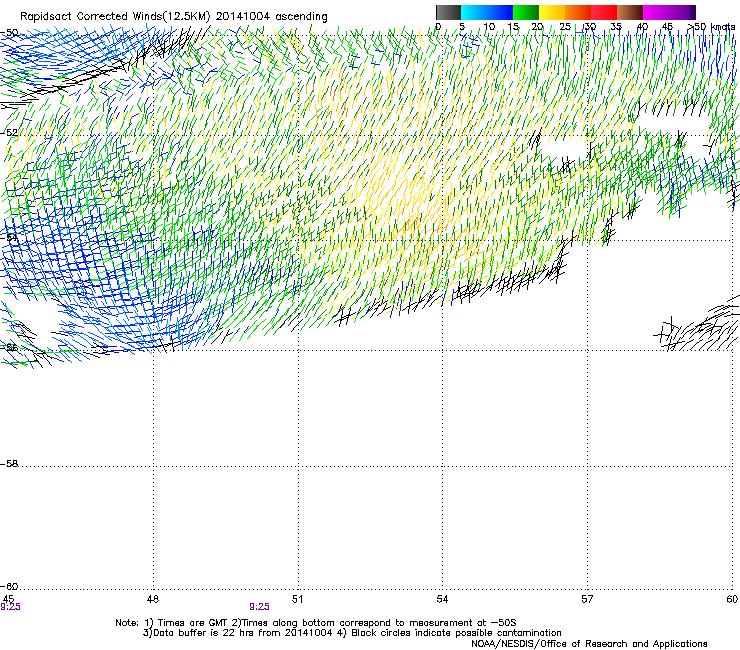Image resolution: width=740 pixels, height=650 pixels.
Task: Pick the dark blue segment of the color bar
Action: click(500, 12)
